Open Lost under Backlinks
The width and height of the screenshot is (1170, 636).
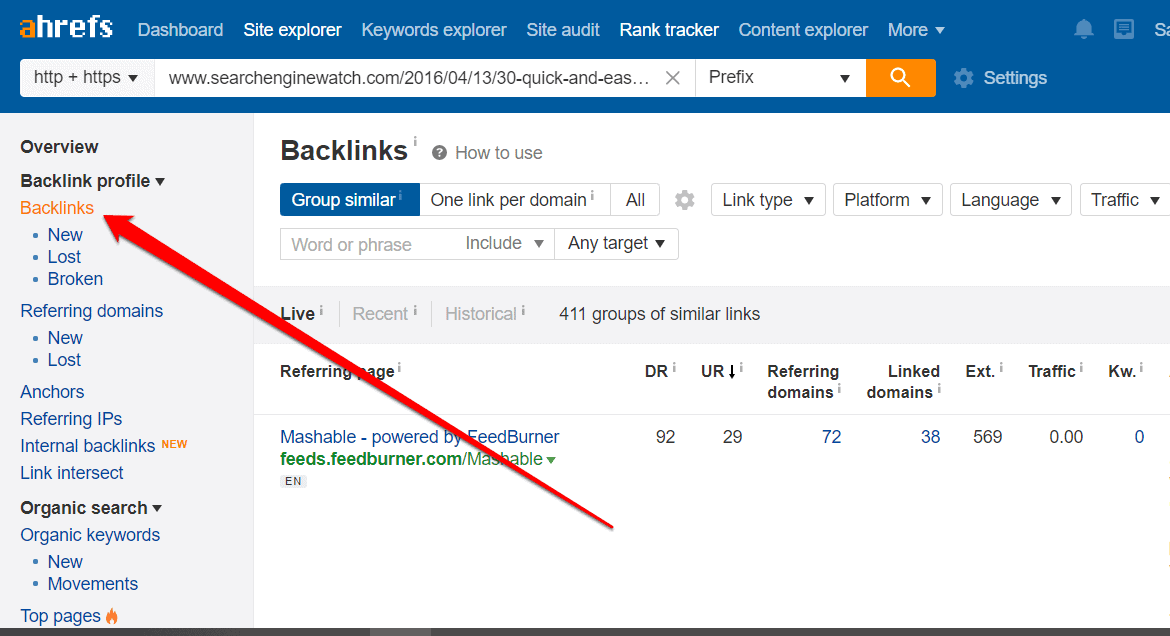pos(64,257)
